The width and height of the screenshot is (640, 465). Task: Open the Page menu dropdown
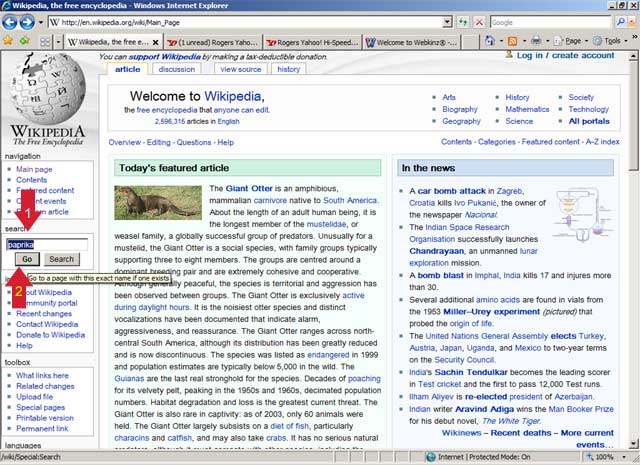[x=571, y=41]
